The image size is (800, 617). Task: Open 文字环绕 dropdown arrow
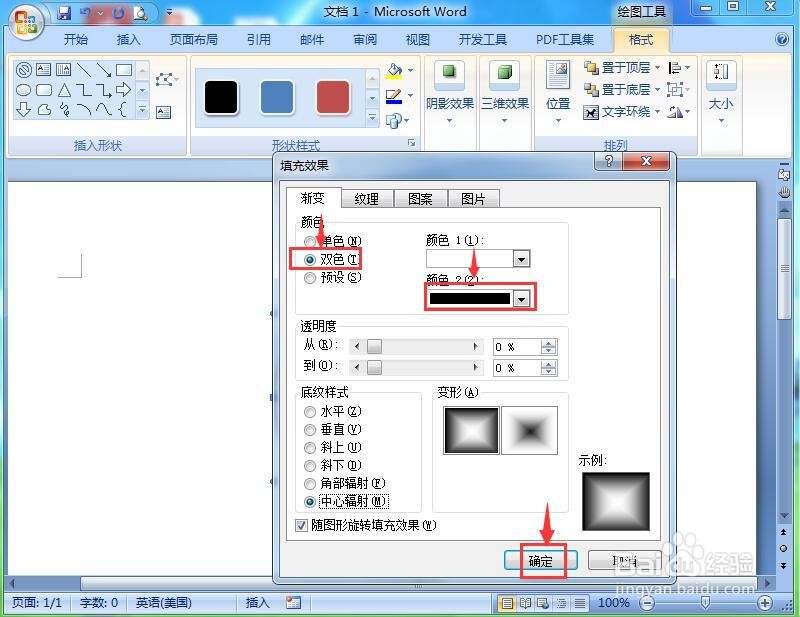point(657,112)
